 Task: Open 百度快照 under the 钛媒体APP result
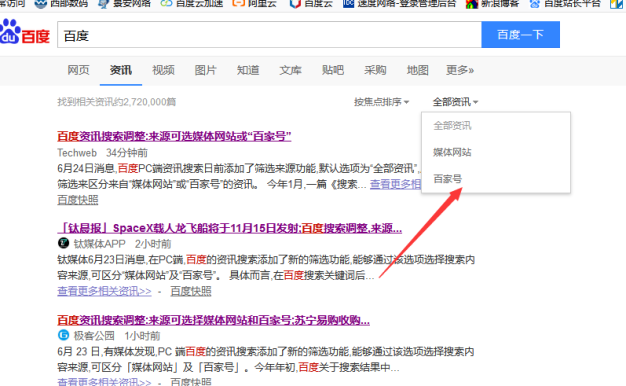191,291
